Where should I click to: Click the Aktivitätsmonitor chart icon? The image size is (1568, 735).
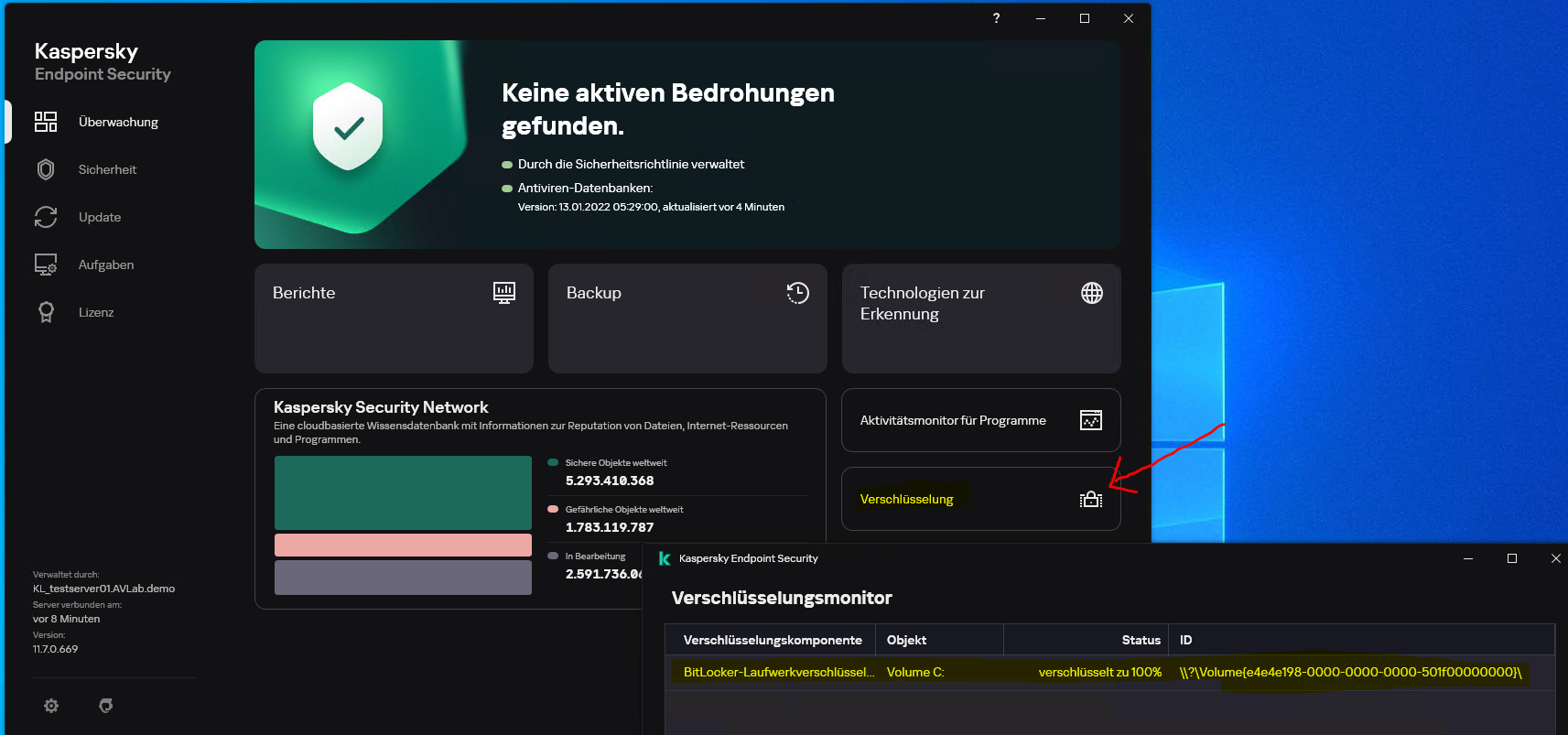[1091, 420]
